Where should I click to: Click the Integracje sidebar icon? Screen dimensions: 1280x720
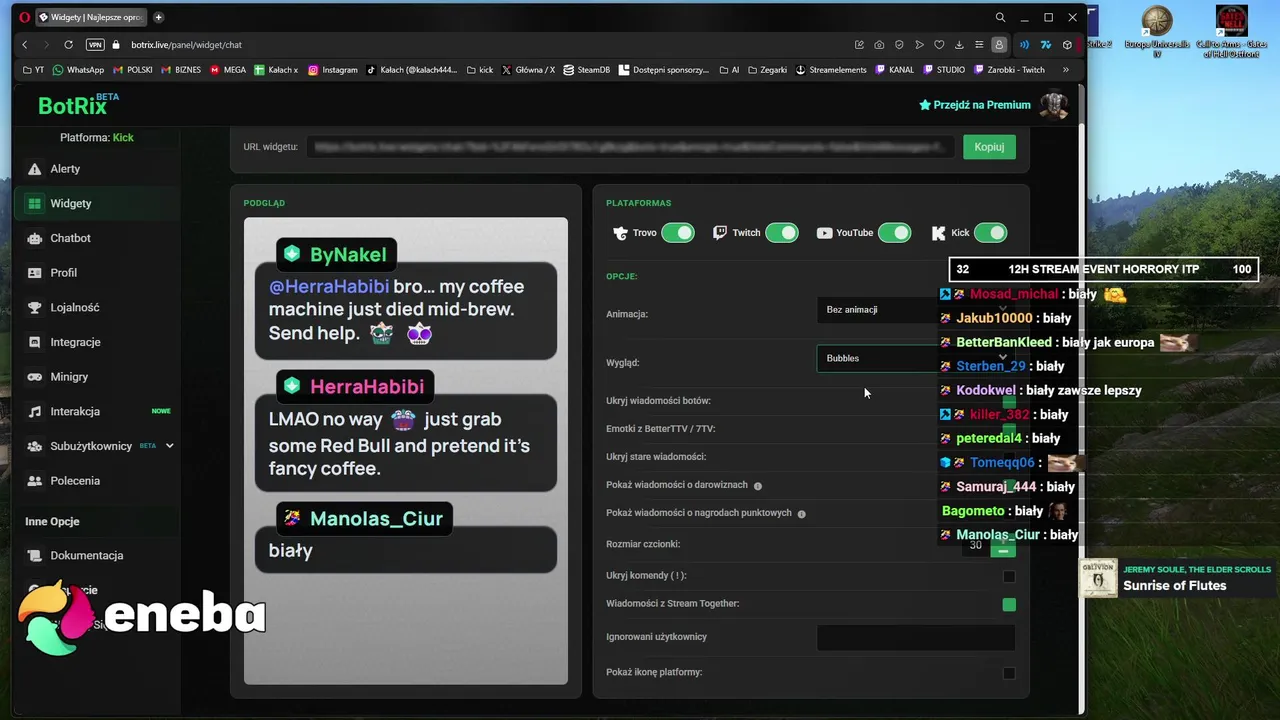coord(35,342)
